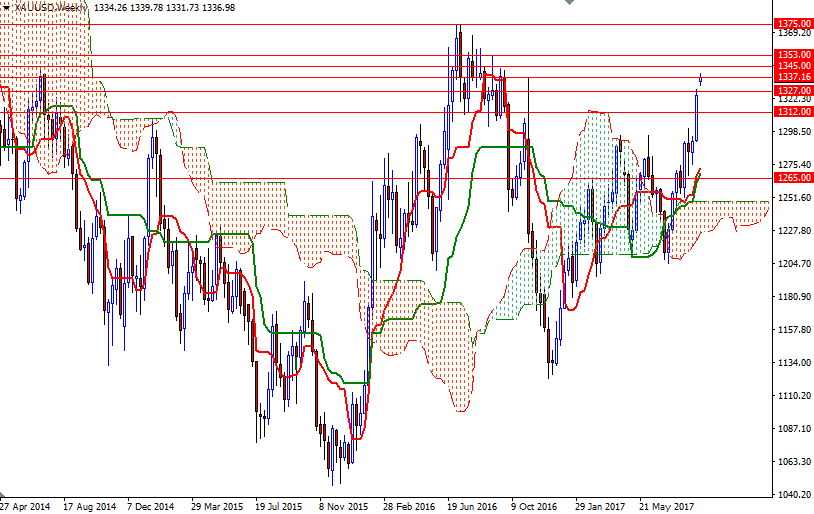Click the 21 May 2017 date label
This screenshot has width=814, height=514.
[x=664, y=506]
